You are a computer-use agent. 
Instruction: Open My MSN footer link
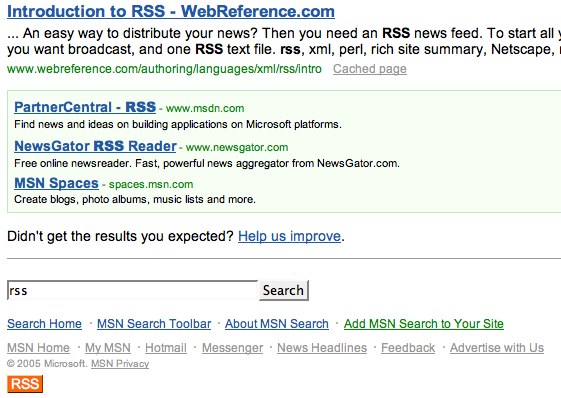tap(108, 348)
